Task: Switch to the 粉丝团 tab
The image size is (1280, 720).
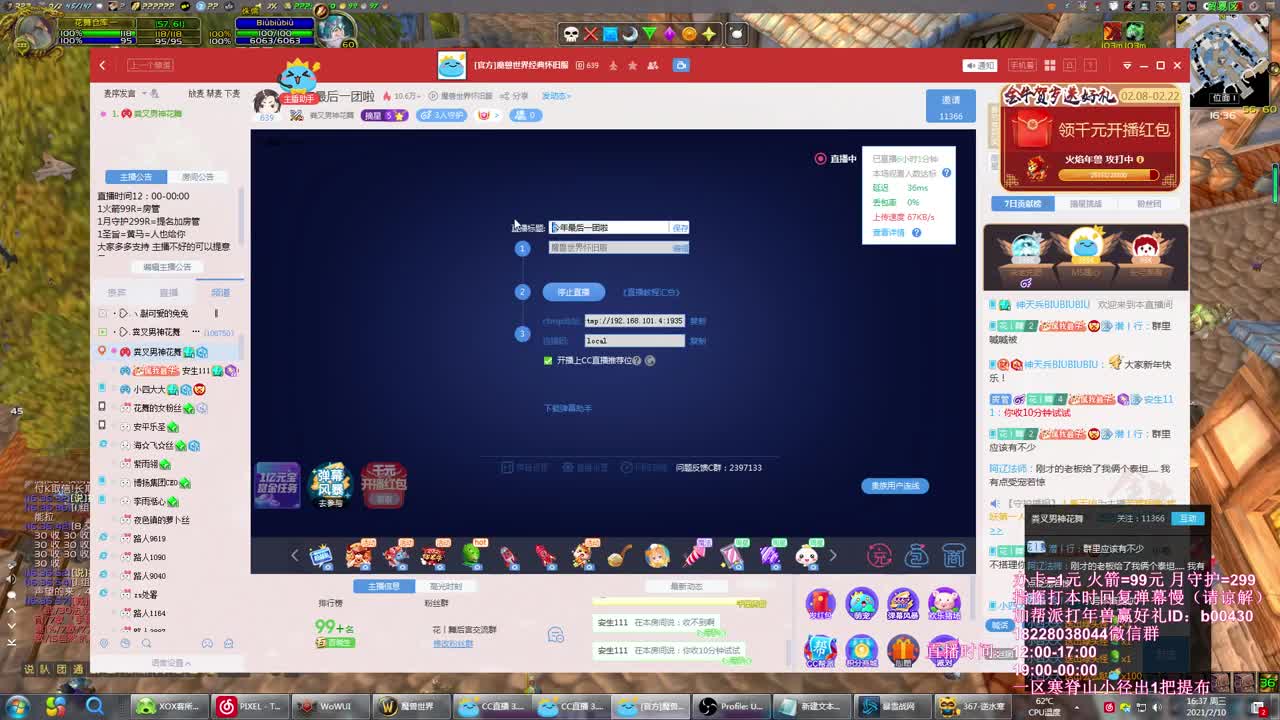Action: tap(1149, 204)
